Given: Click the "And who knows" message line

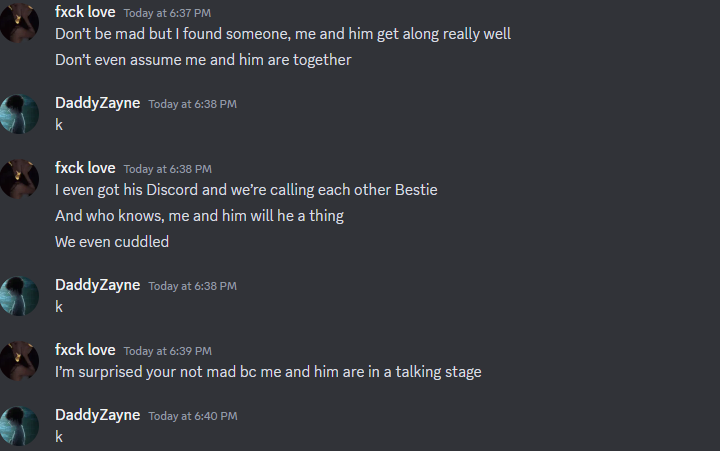Looking at the screenshot, I should coord(199,215).
